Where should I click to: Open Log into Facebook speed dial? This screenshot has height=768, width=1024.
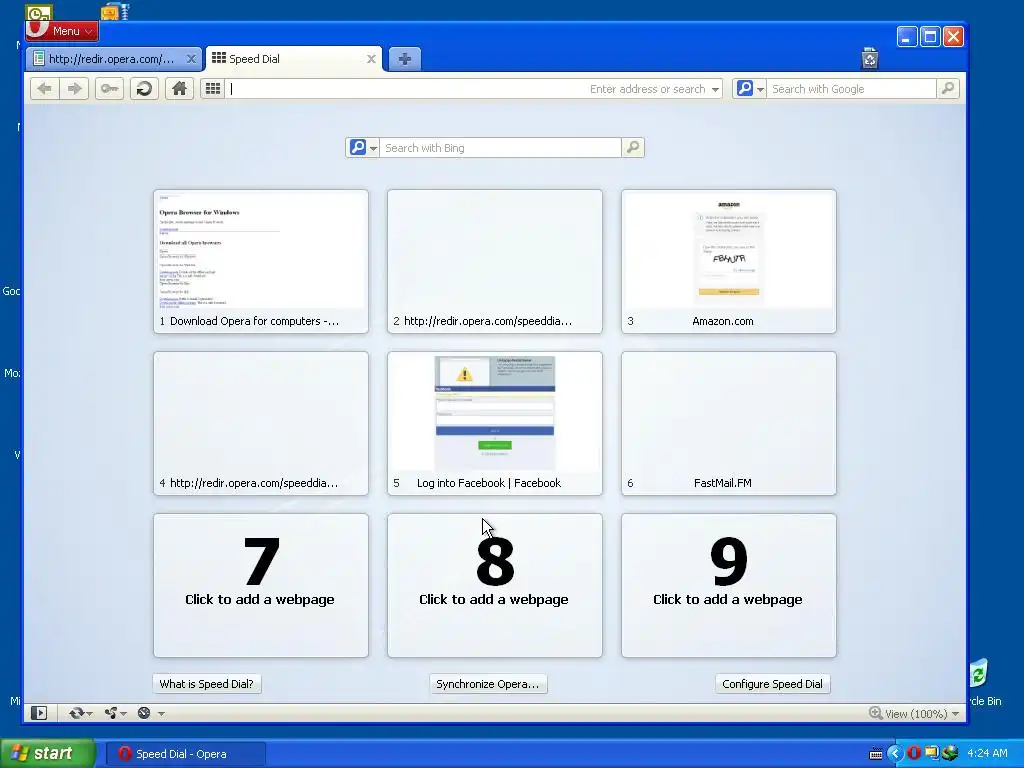pos(494,423)
